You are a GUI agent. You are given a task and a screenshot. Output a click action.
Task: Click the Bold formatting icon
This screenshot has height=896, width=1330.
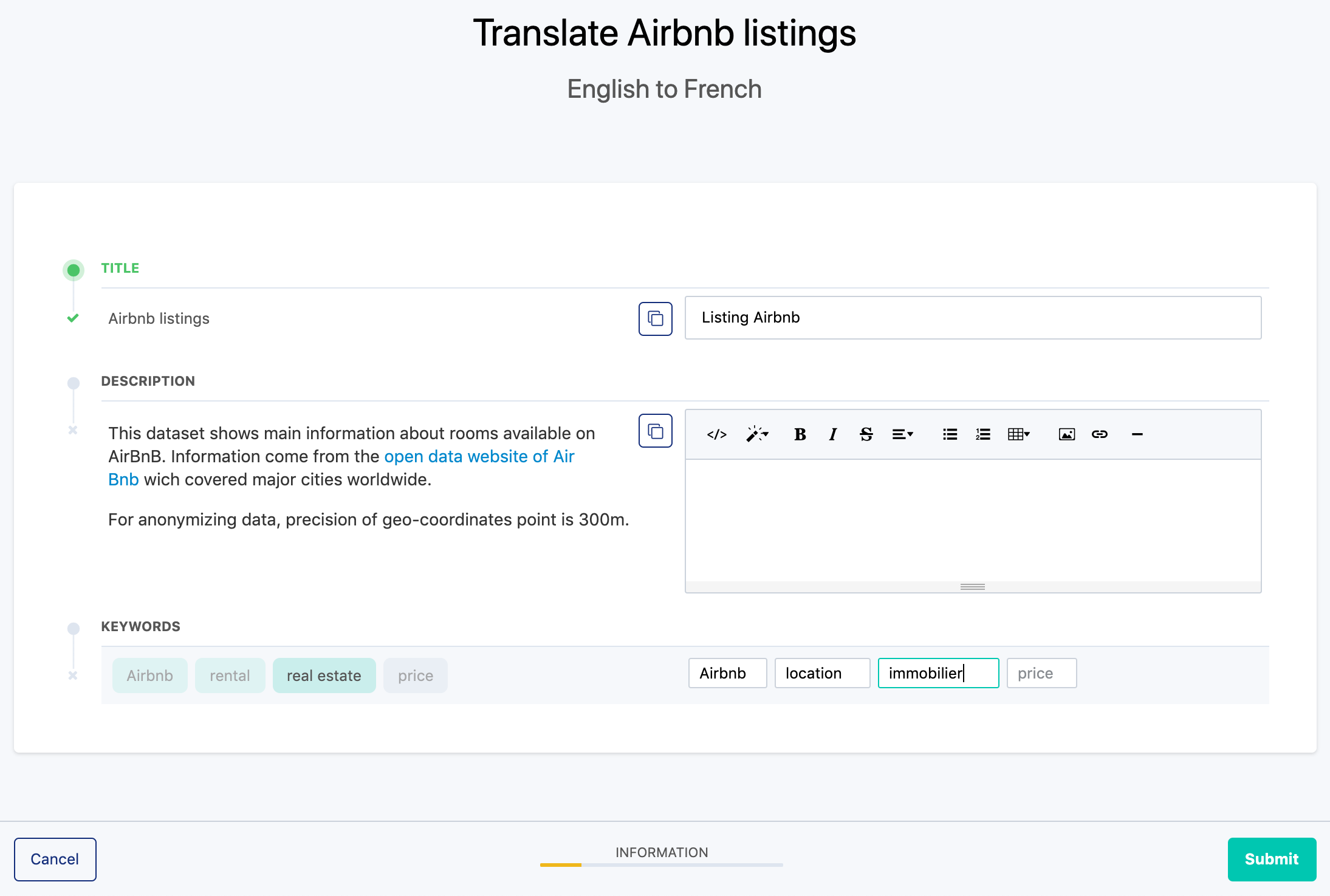coord(800,434)
